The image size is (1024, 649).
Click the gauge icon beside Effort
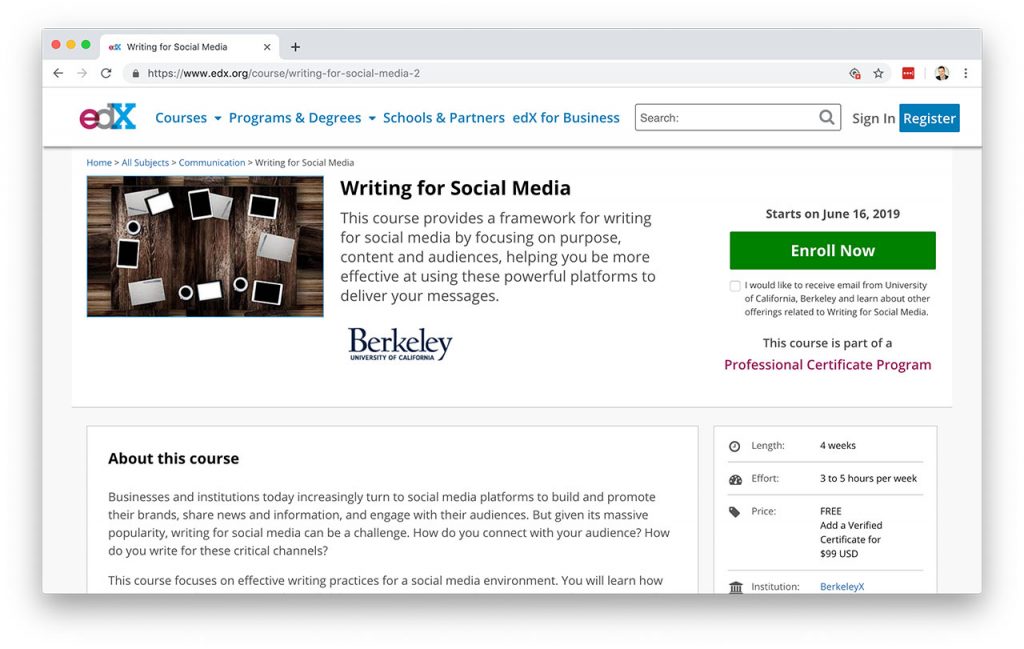coord(735,480)
